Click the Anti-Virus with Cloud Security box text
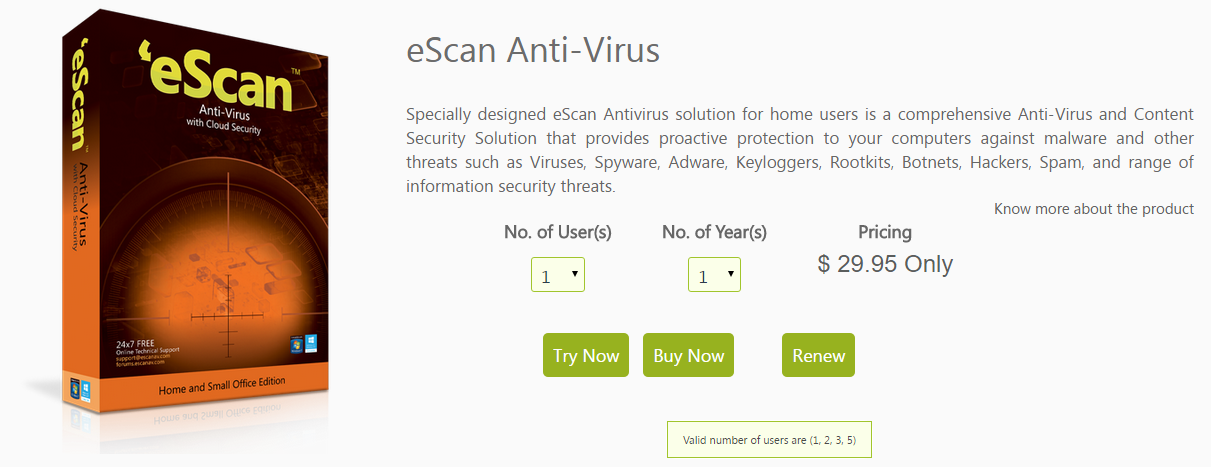The image size is (1211, 467). [x=222, y=116]
